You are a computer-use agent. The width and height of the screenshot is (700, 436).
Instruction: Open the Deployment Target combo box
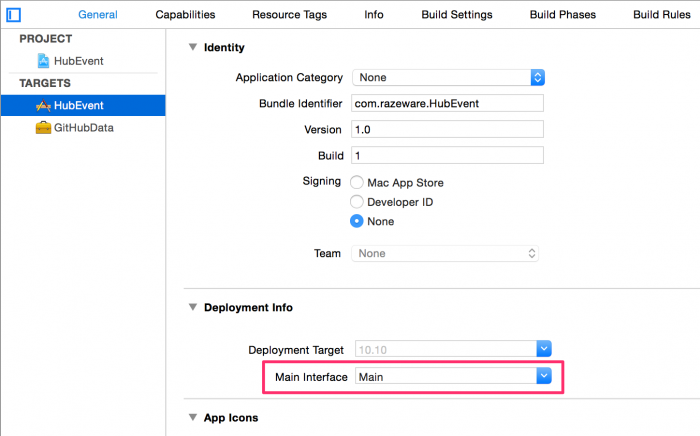click(544, 349)
